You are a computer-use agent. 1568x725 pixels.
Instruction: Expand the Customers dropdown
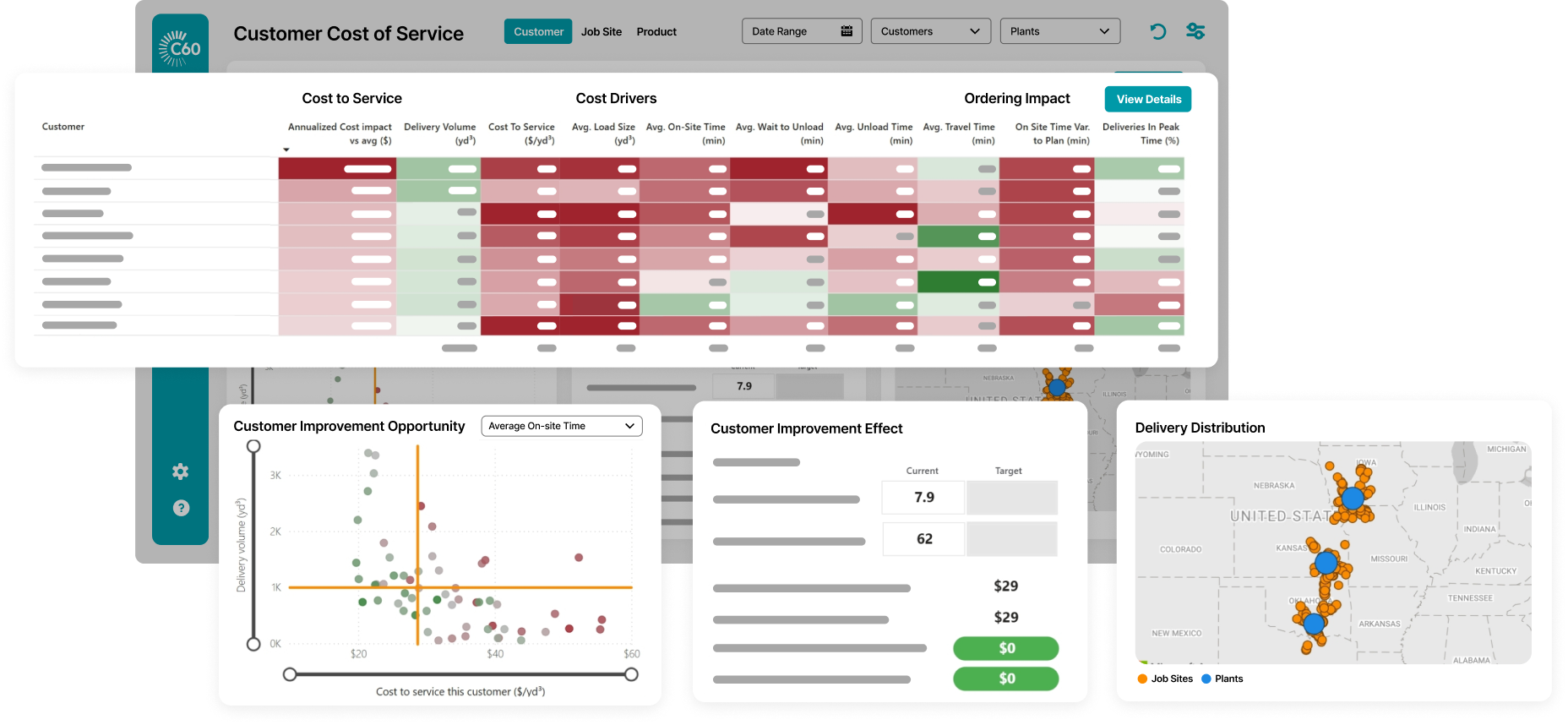tap(930, 31)
